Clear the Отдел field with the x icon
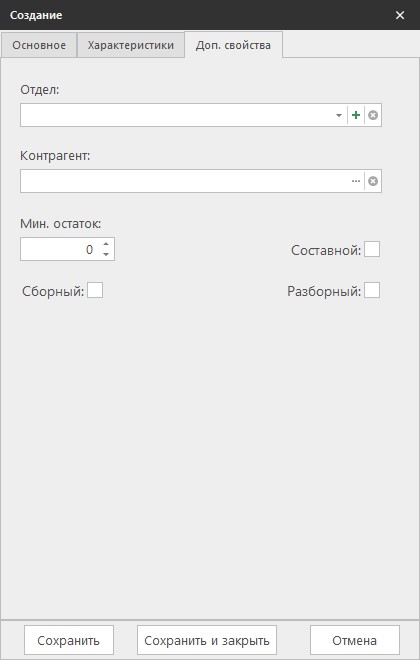Image resolution: width=420 pixels, height=660 pixels. [373, 115]
